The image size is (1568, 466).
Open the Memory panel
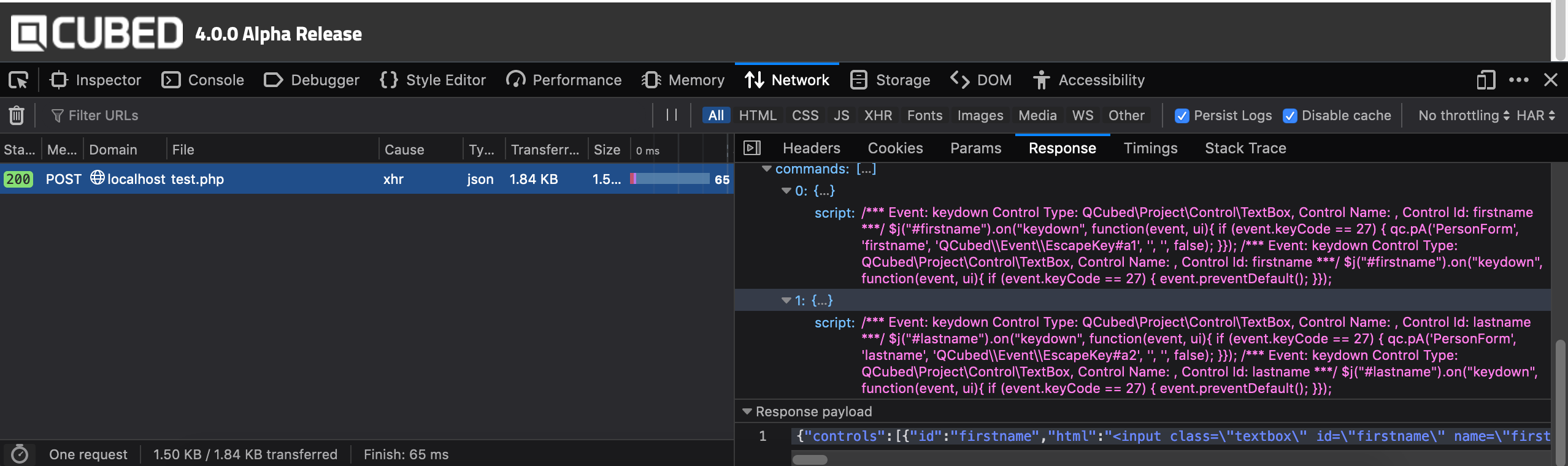683,80
